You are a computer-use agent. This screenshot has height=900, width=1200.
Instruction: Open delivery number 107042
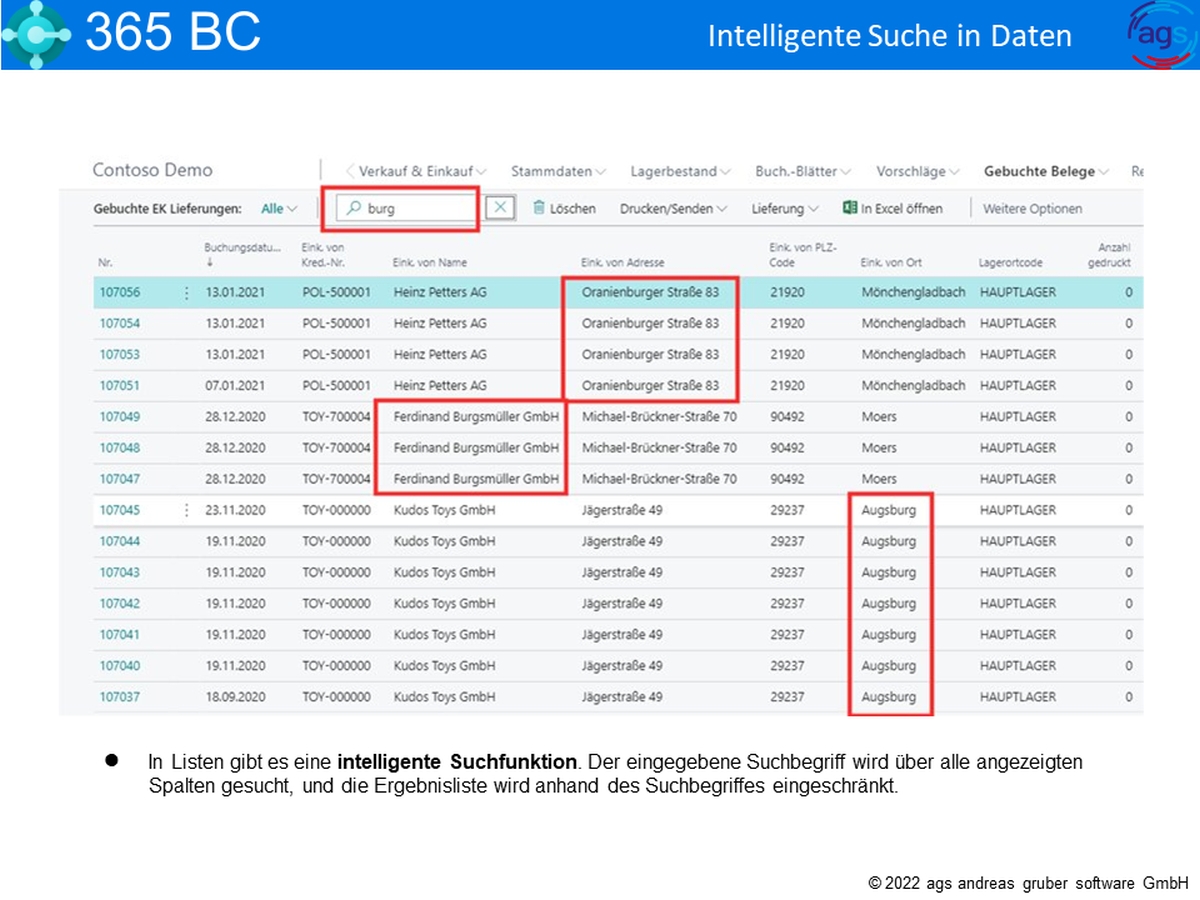point(119,603)
